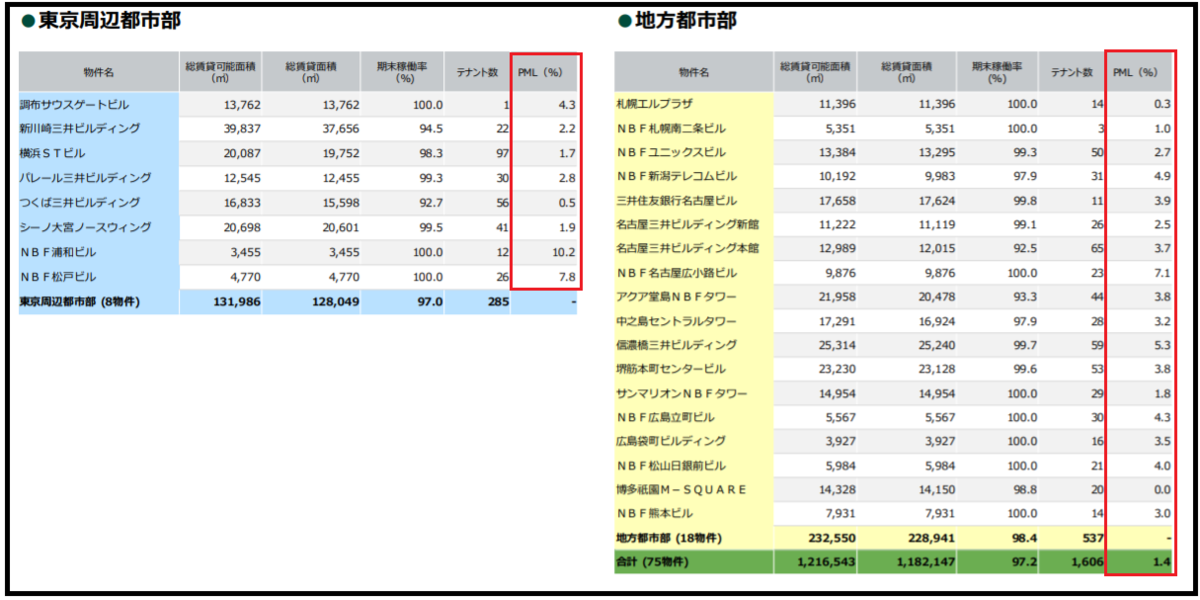Select 'ＮＢＦ松山日銀前ビル' property name
The width and height of the screenshot is (1200, 600).
click(x=672, y=465)
